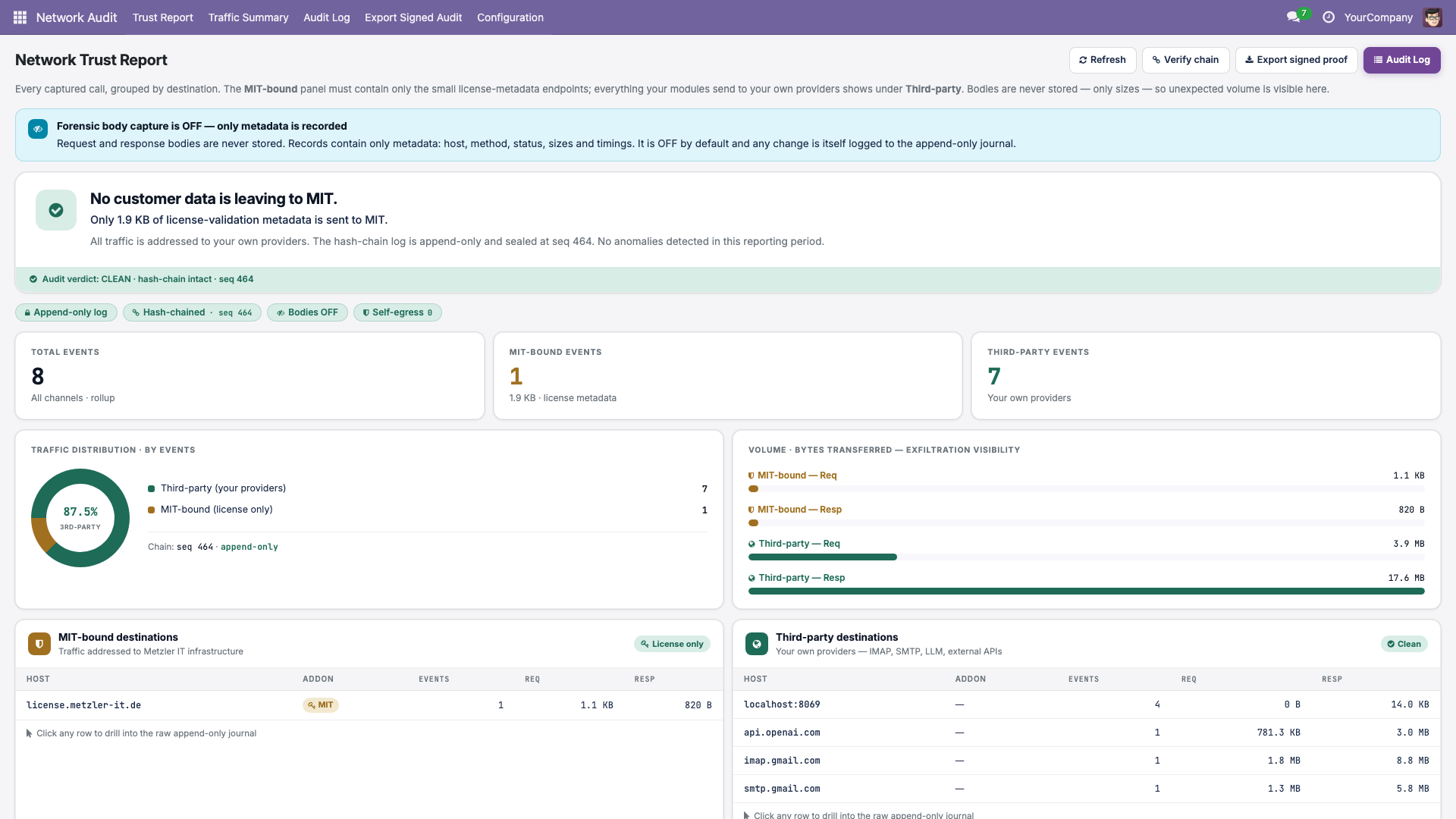Viewport: 1456px width, 819px height.
Task: Click RESP header in Third-party table
Action: click(1332, 679)
